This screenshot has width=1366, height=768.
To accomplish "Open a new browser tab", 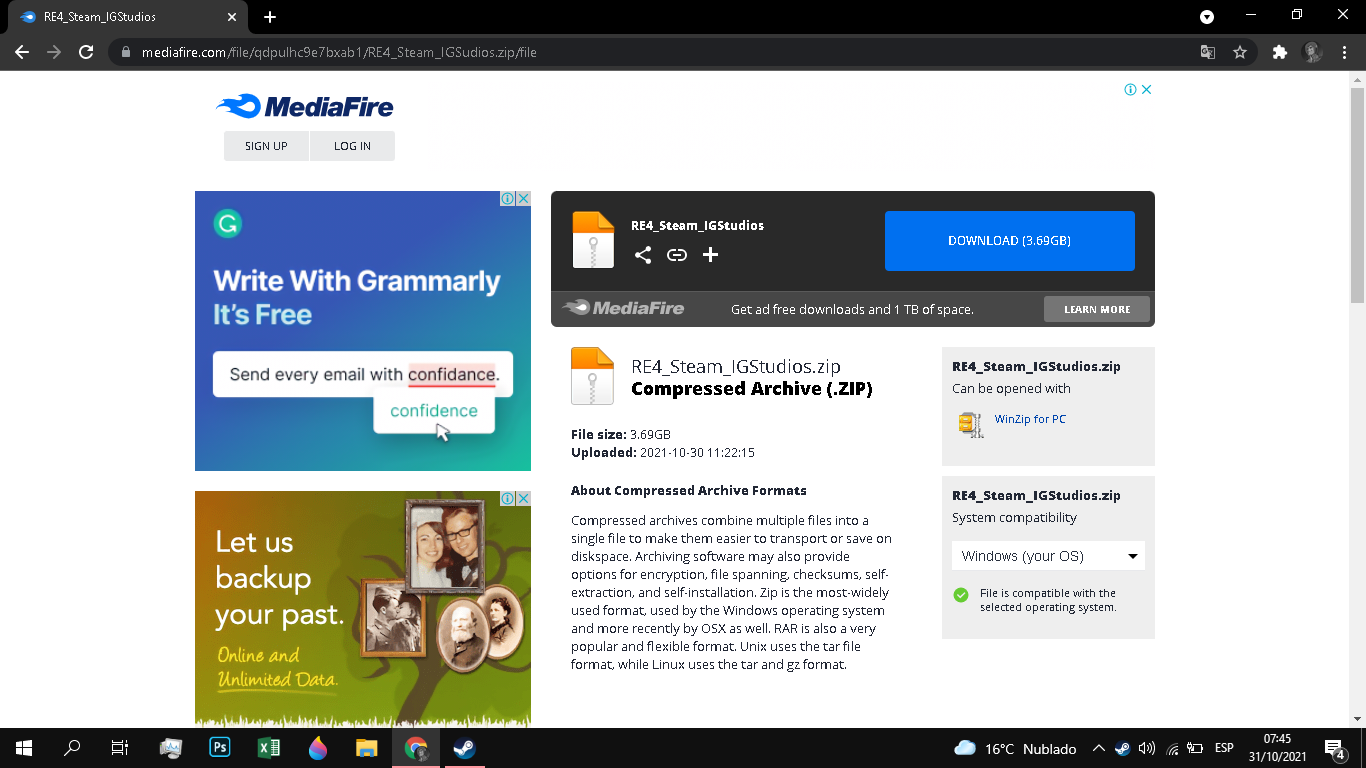I will click(x=270, y=17).
